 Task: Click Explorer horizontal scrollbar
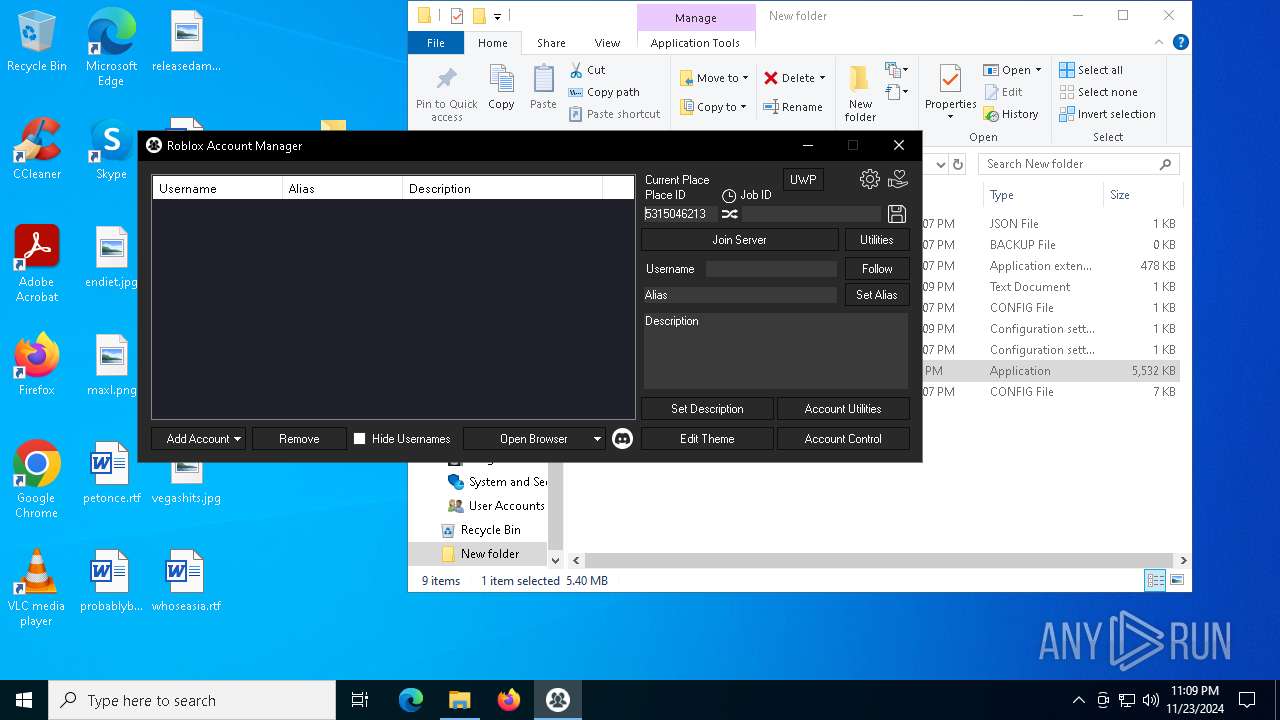(879, 561)
